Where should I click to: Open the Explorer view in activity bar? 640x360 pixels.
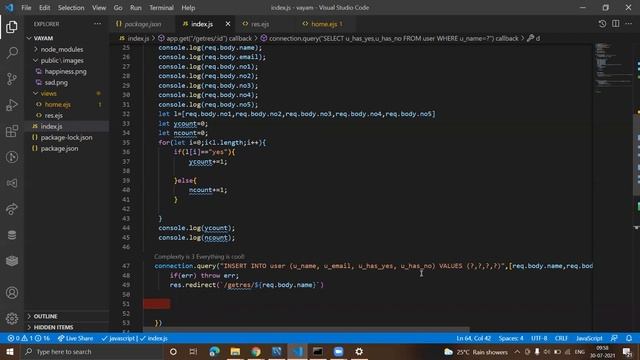(12, 27)
